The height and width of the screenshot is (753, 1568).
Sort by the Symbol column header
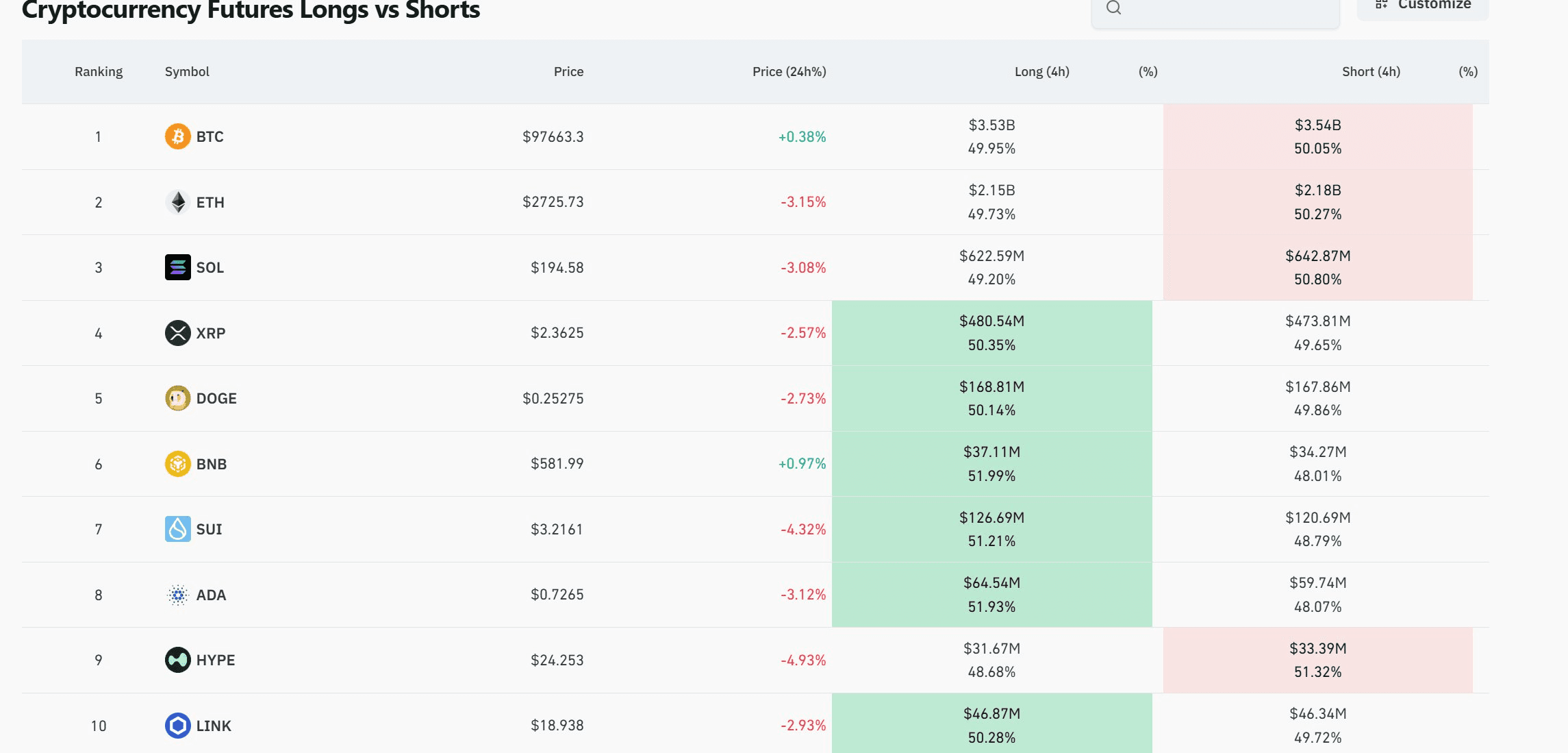187,71
